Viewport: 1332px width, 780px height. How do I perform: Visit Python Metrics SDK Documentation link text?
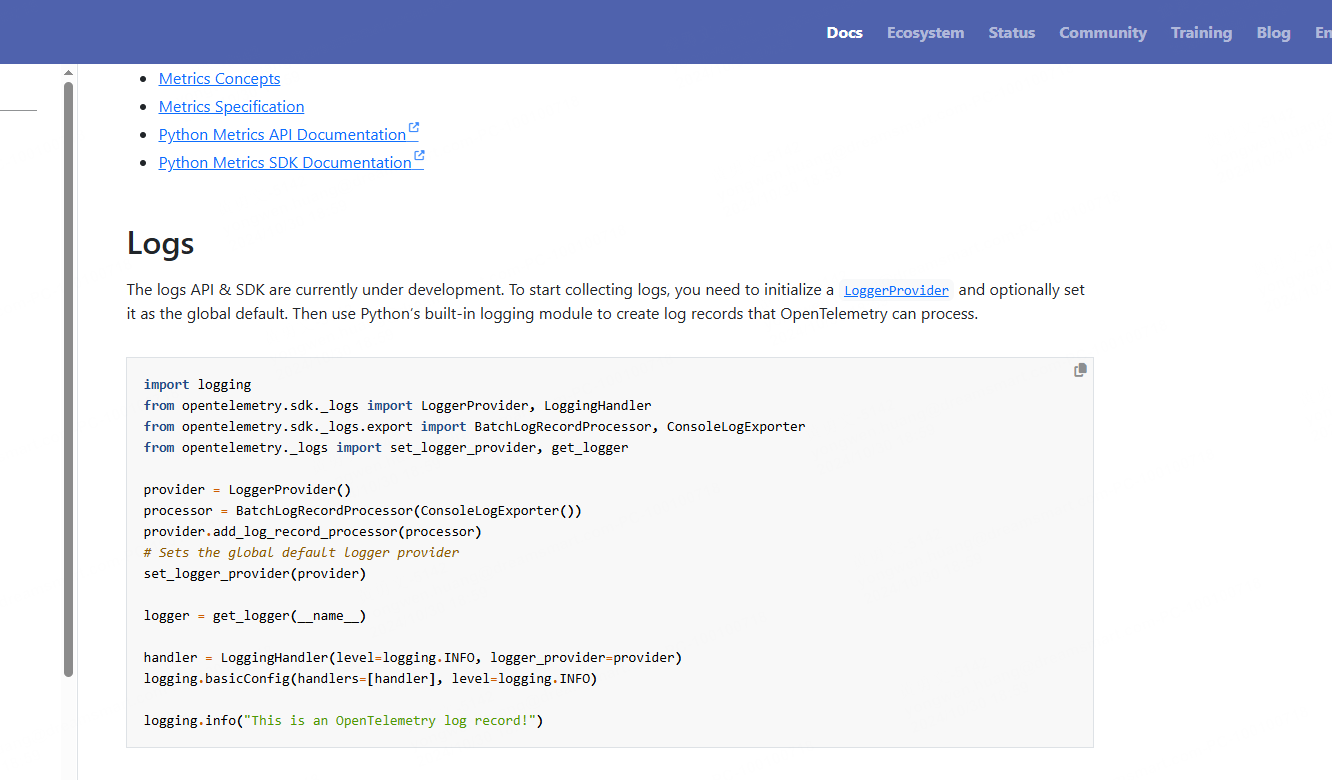284,163
